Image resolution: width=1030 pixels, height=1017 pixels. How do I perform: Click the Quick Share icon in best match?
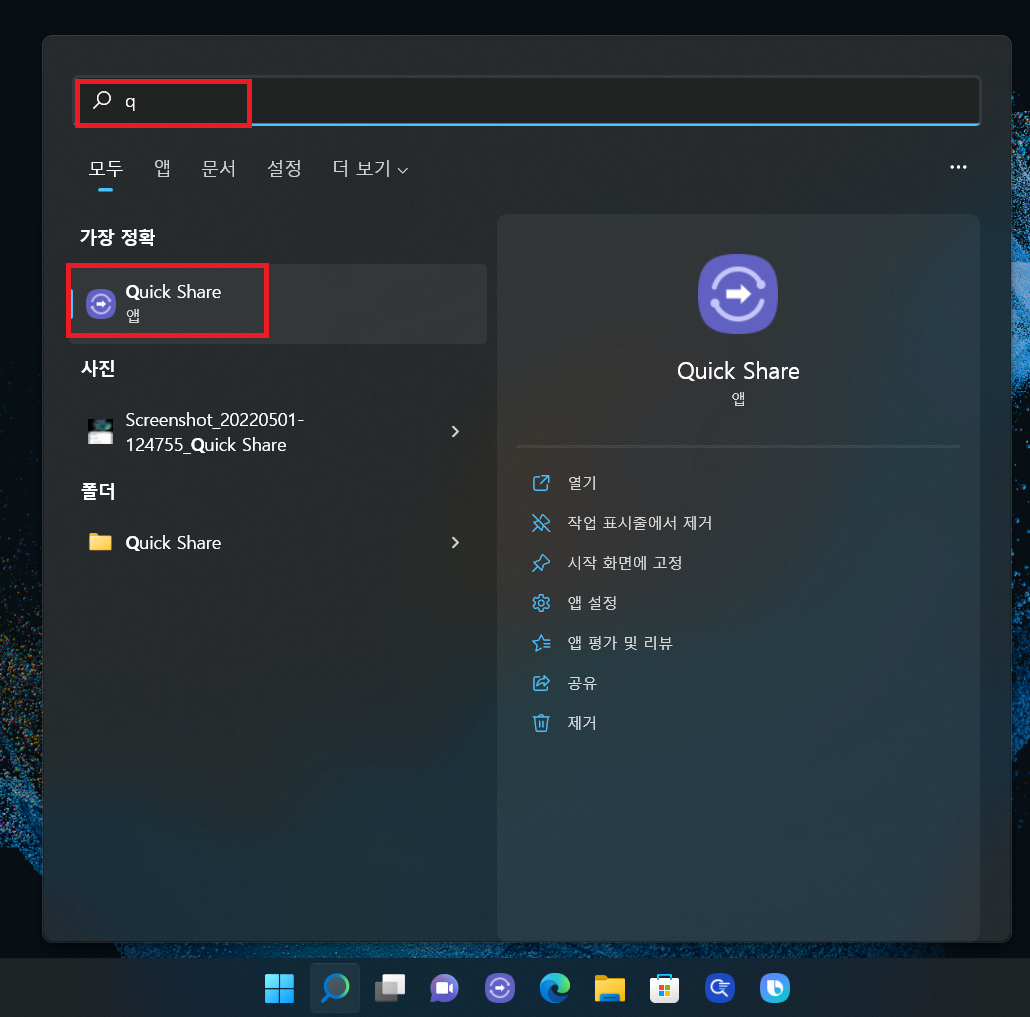[101, 304]
